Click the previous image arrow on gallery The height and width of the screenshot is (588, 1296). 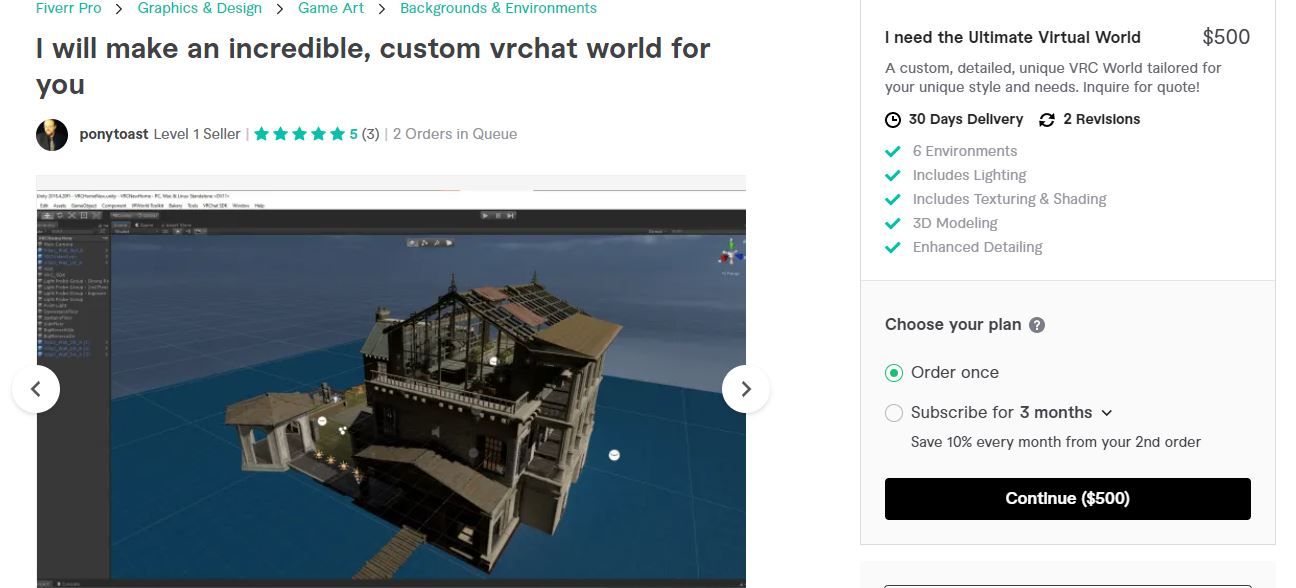tap(36, 389)
